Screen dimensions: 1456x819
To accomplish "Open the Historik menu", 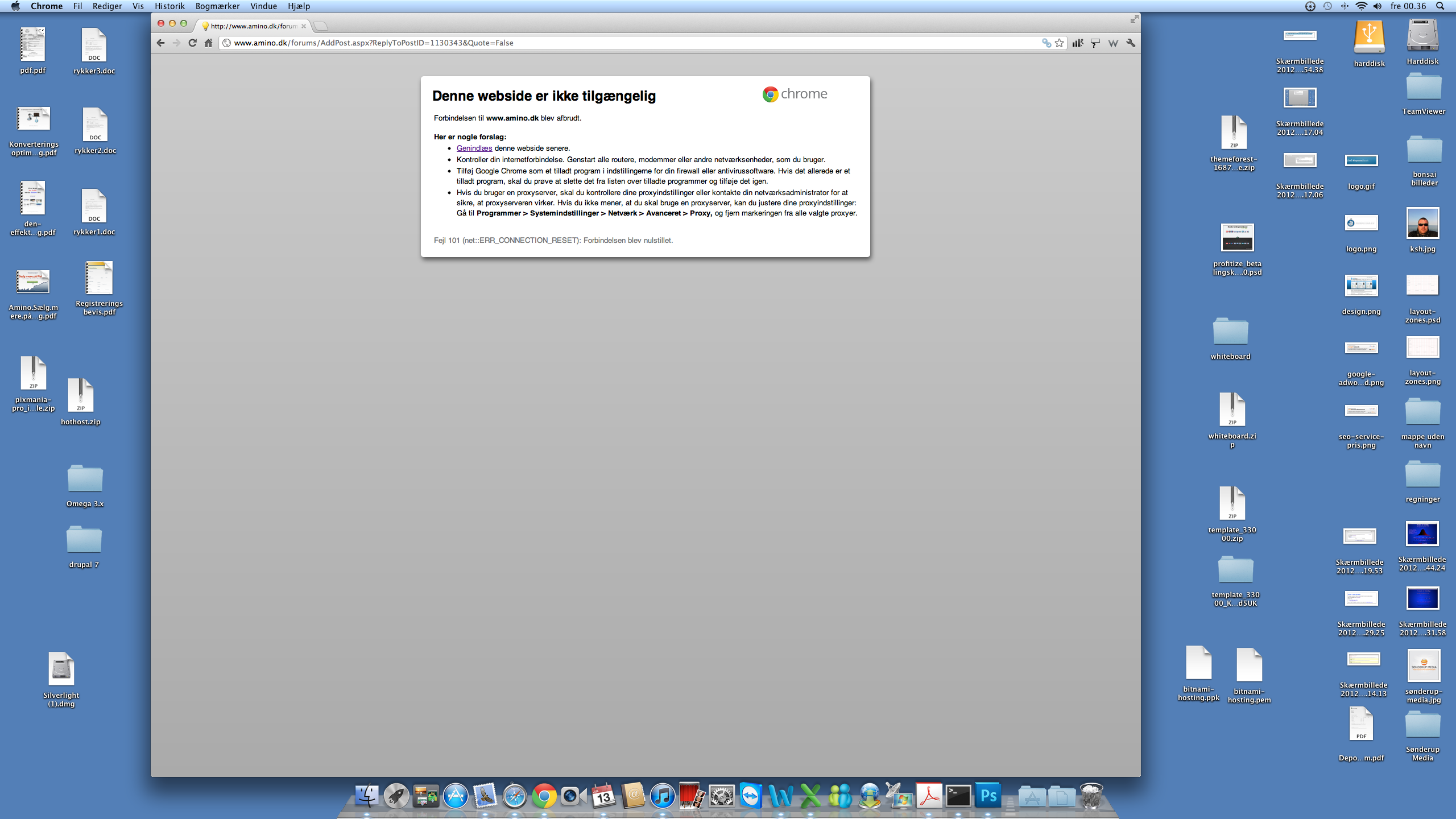I will click(169, 6).
